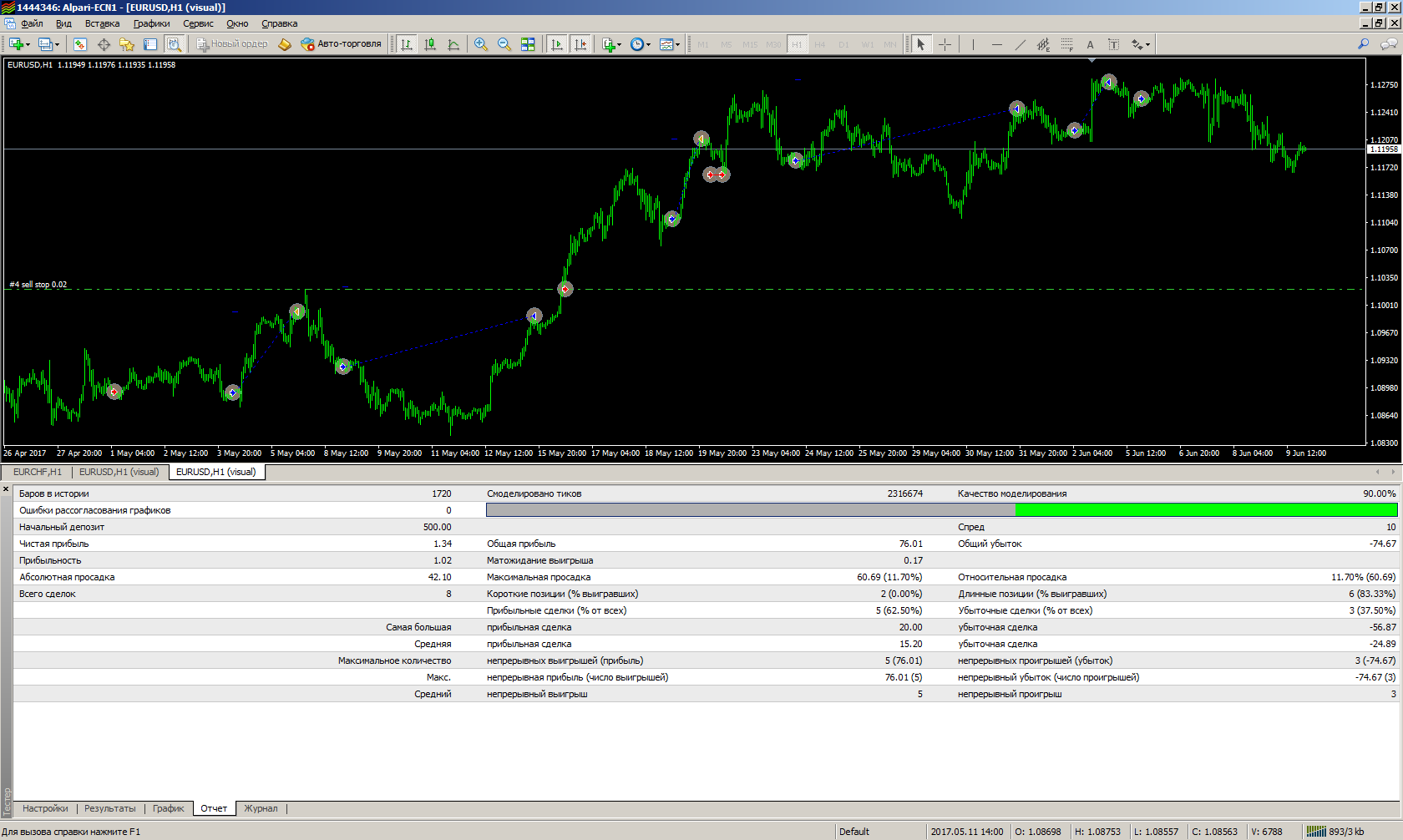Image resolution: width=1403 pixels, height=840 pixels.
Task: Open the Графики menu
Action: [x=151, y=23]
